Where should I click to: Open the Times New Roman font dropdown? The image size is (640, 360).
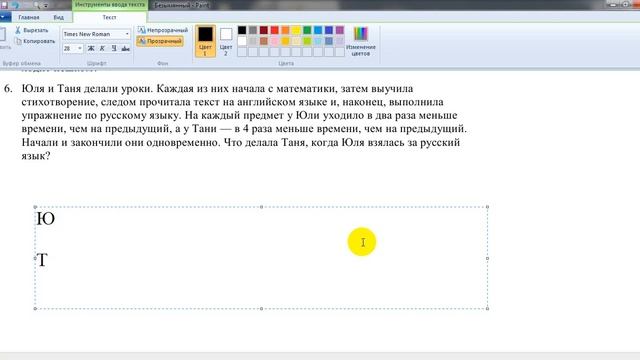[127, 34]
